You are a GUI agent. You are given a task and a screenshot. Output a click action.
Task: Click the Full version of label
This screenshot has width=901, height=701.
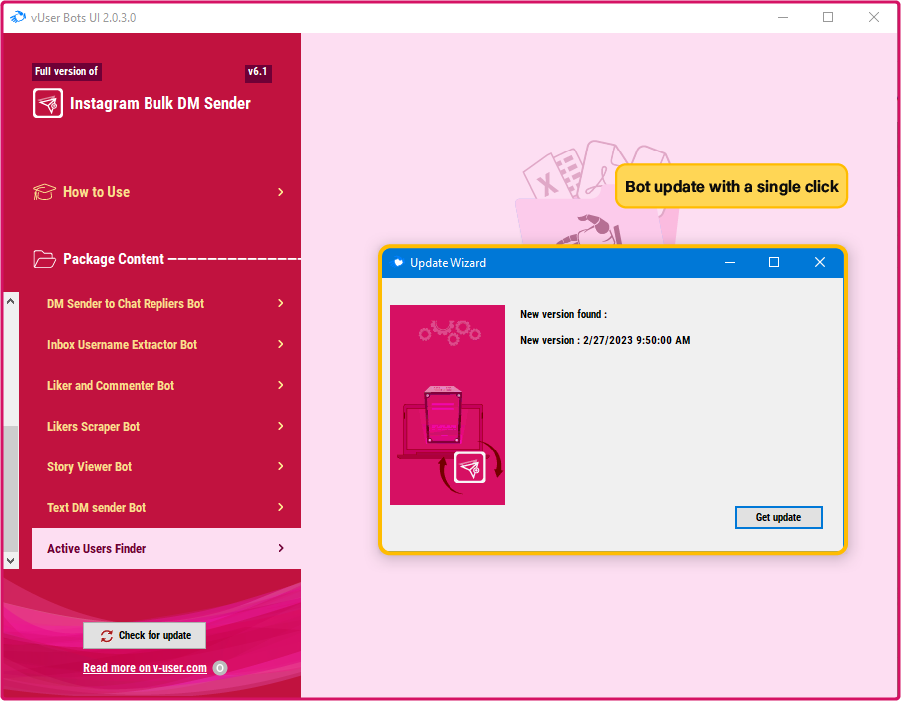pos(67,71)
